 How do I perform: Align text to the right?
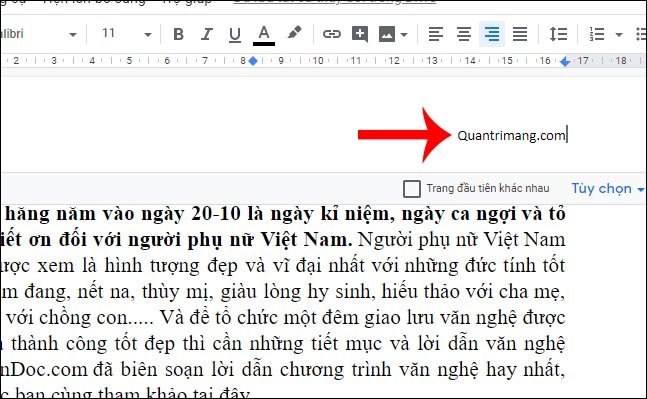point(492,34)
